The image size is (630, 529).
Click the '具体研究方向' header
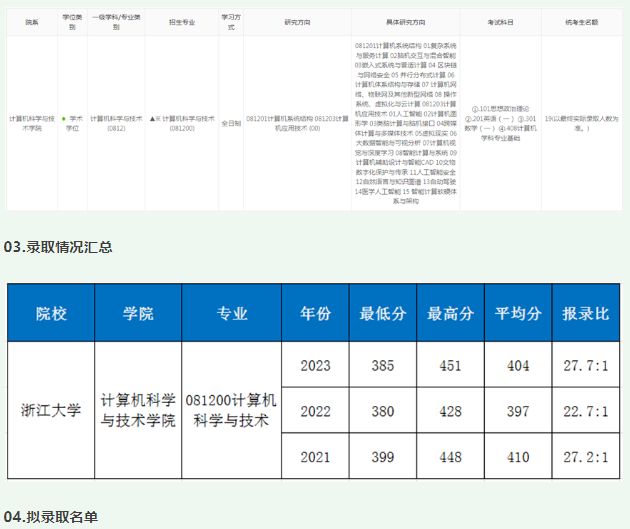406,22
